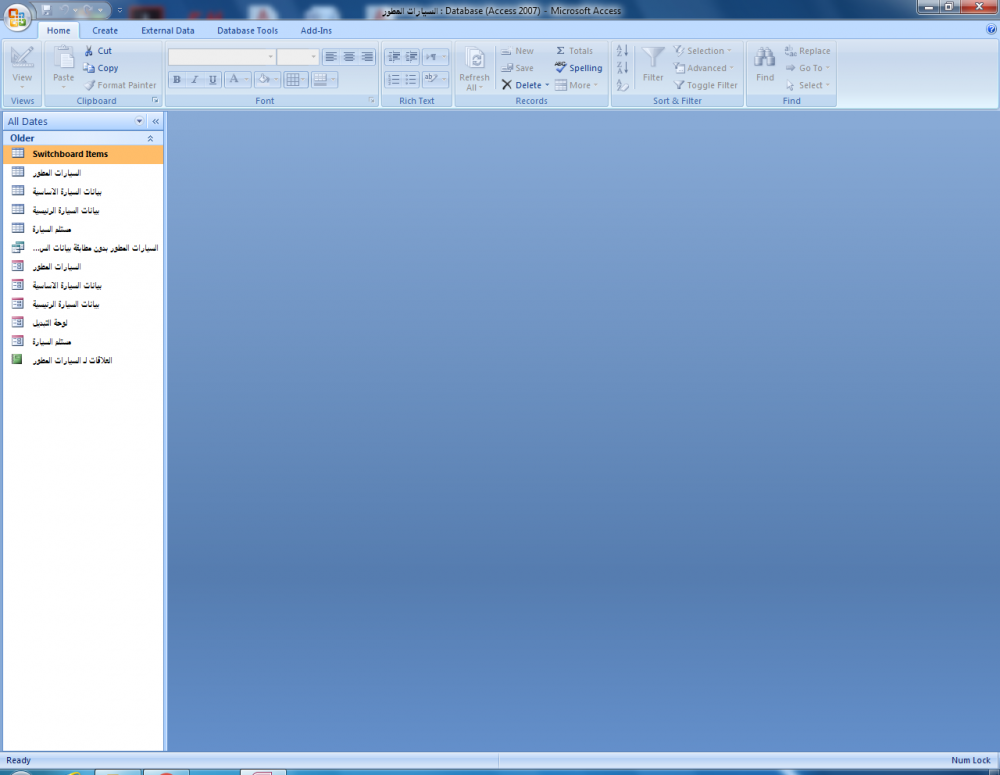Open Microsoft Access Help icon
Screen dimensions: 1000x775
pyautogui.click(x=991, y=29)
